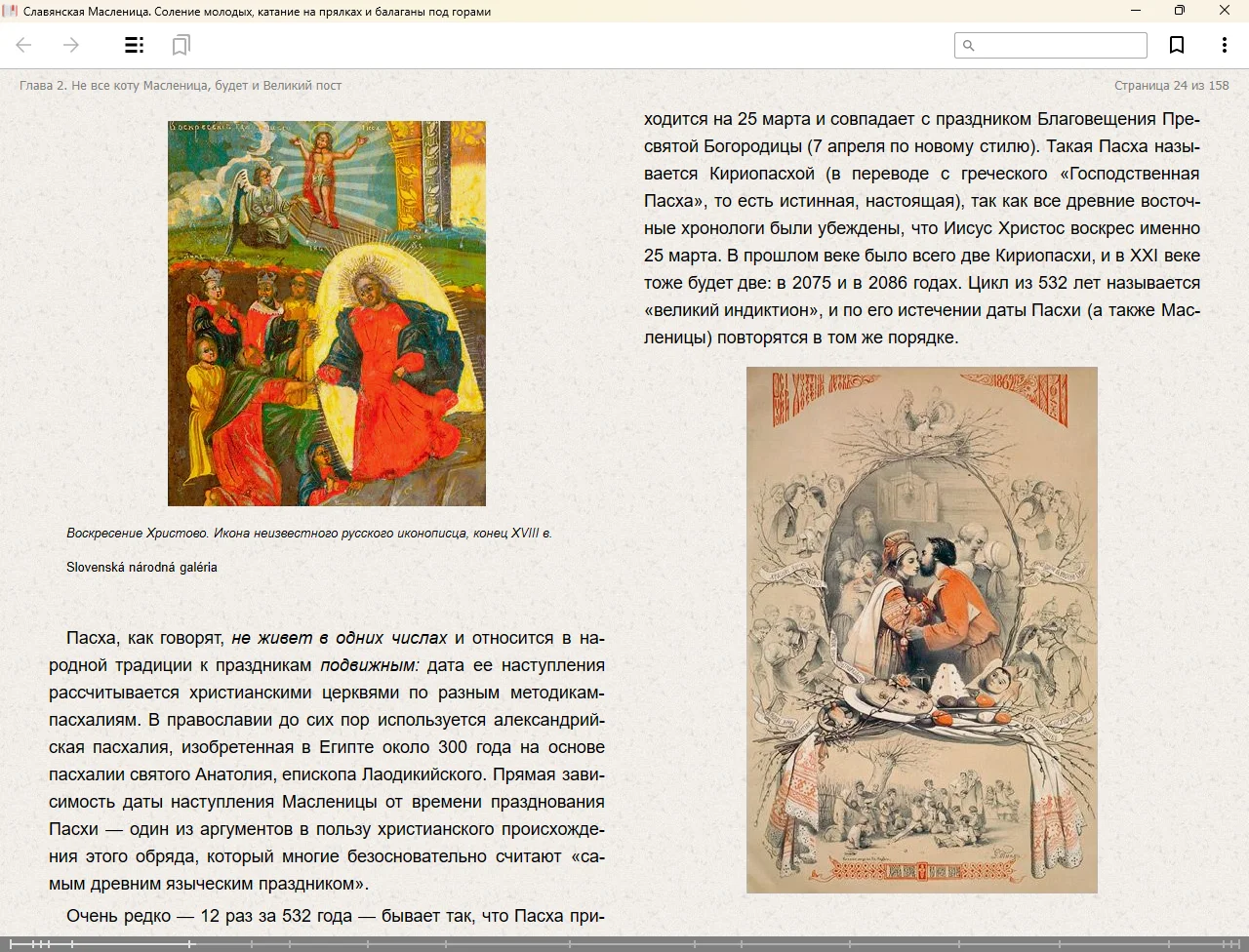
Task: Open the table of contents
Action: click(135, 45)
